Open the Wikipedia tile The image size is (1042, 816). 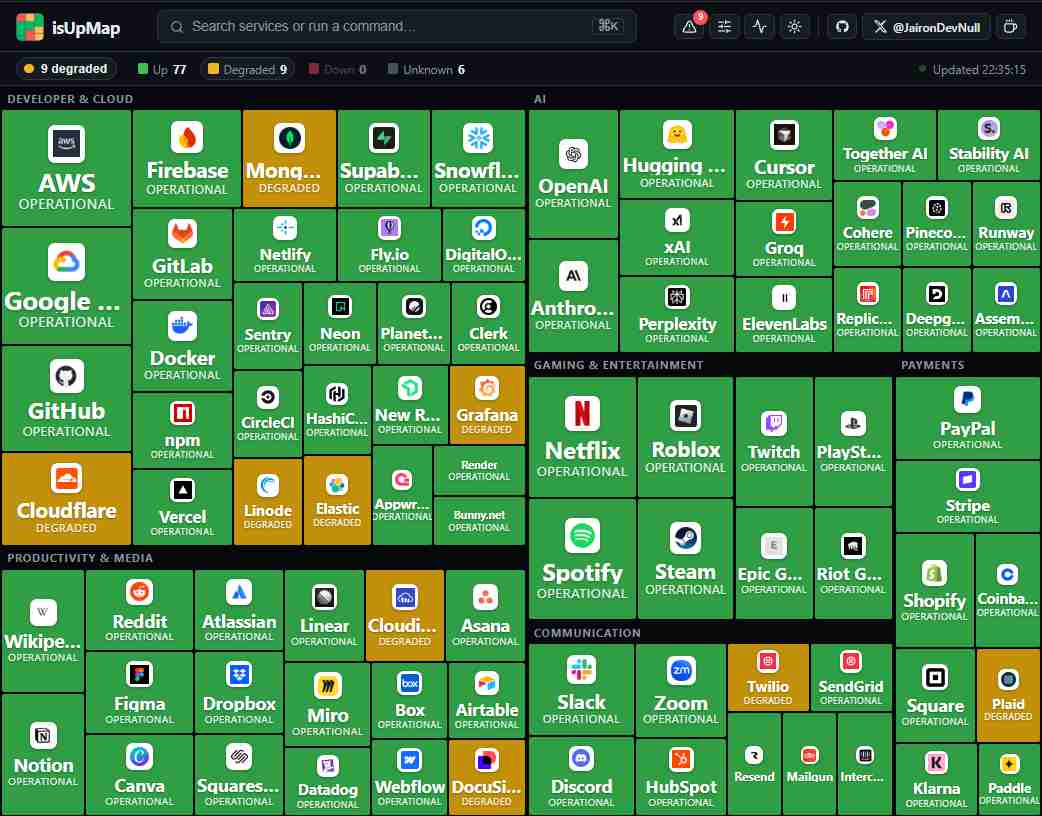(x=43, y=631)
